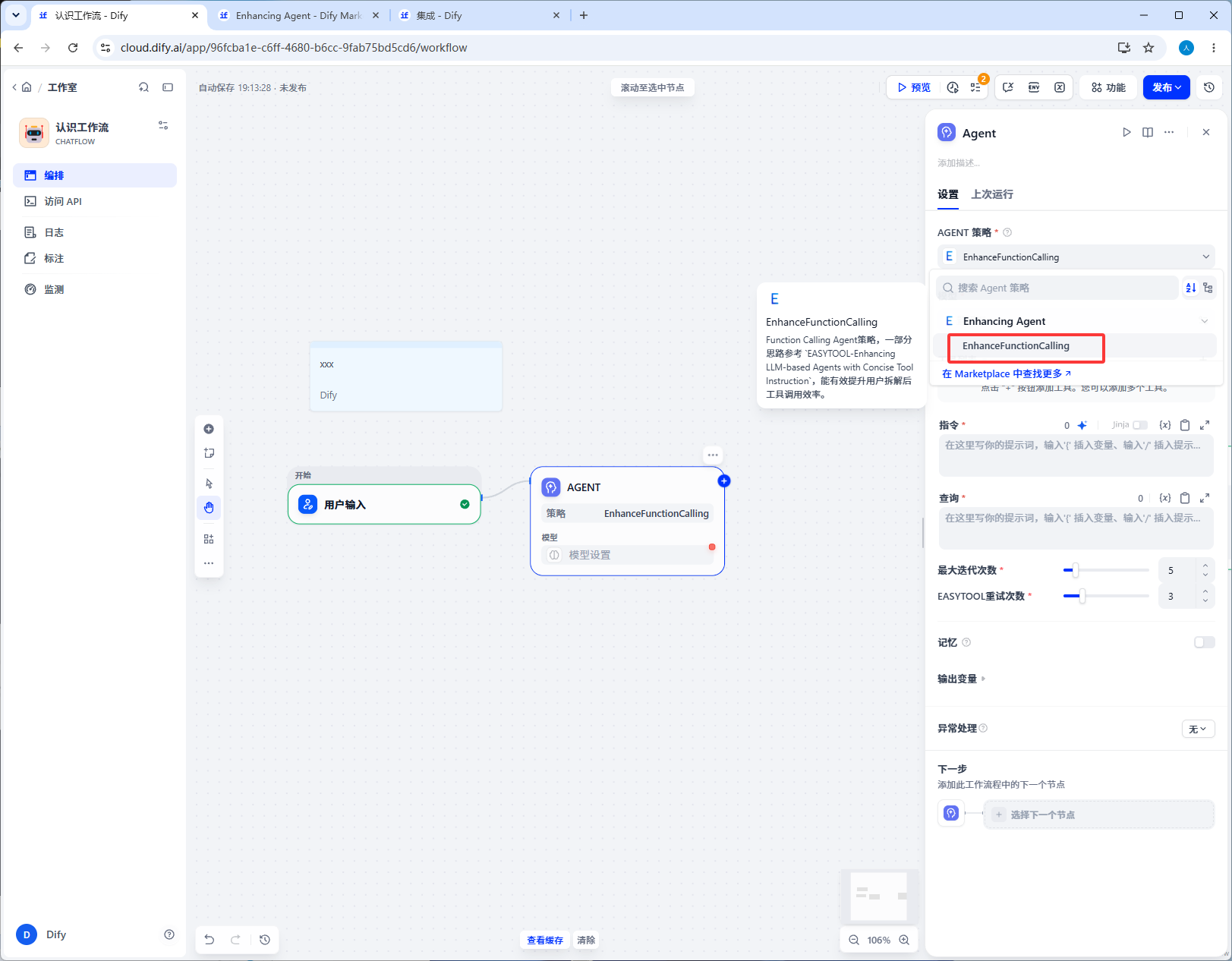Open the canvas toolbar more options ellipsis
Image resolution: width=1232 pixels, height=961 pixels.
[209, 563]
